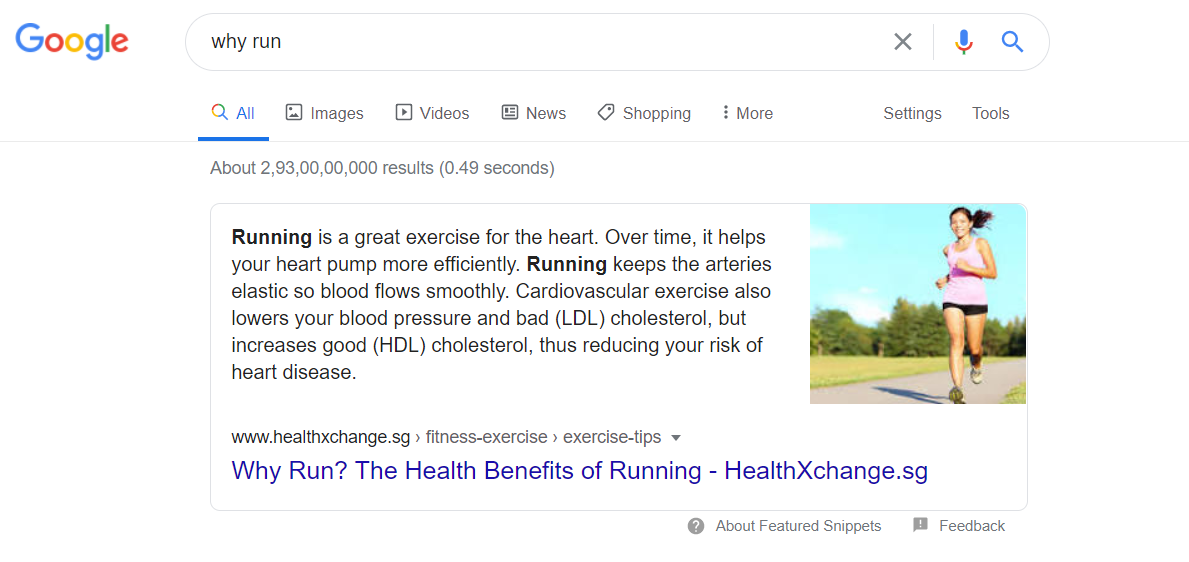
Task: Click the About Featured Snippets link
Action: click(x=798, y=526)
